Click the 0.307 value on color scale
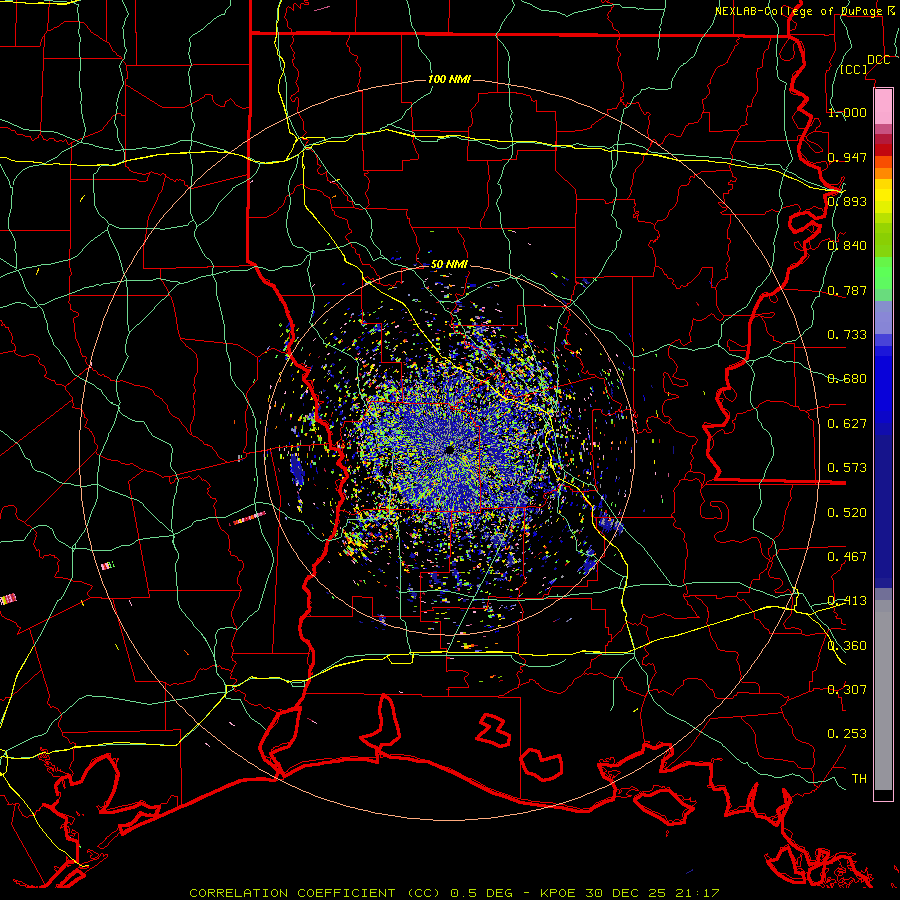900x900 pixels. point(847,690)
